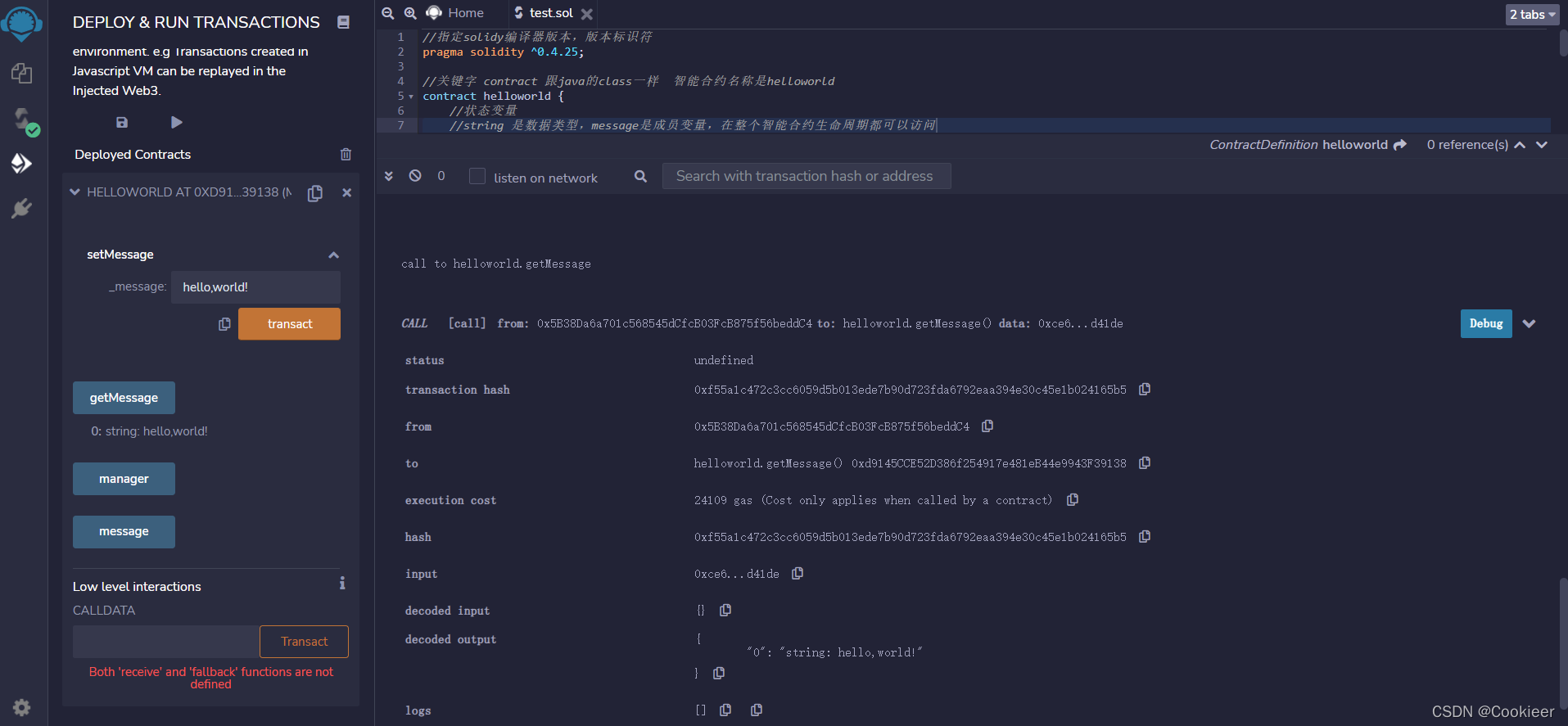1568x726 pixels.
Task: Clear deployed contracts with trash icon
Action: click(346, 154)
